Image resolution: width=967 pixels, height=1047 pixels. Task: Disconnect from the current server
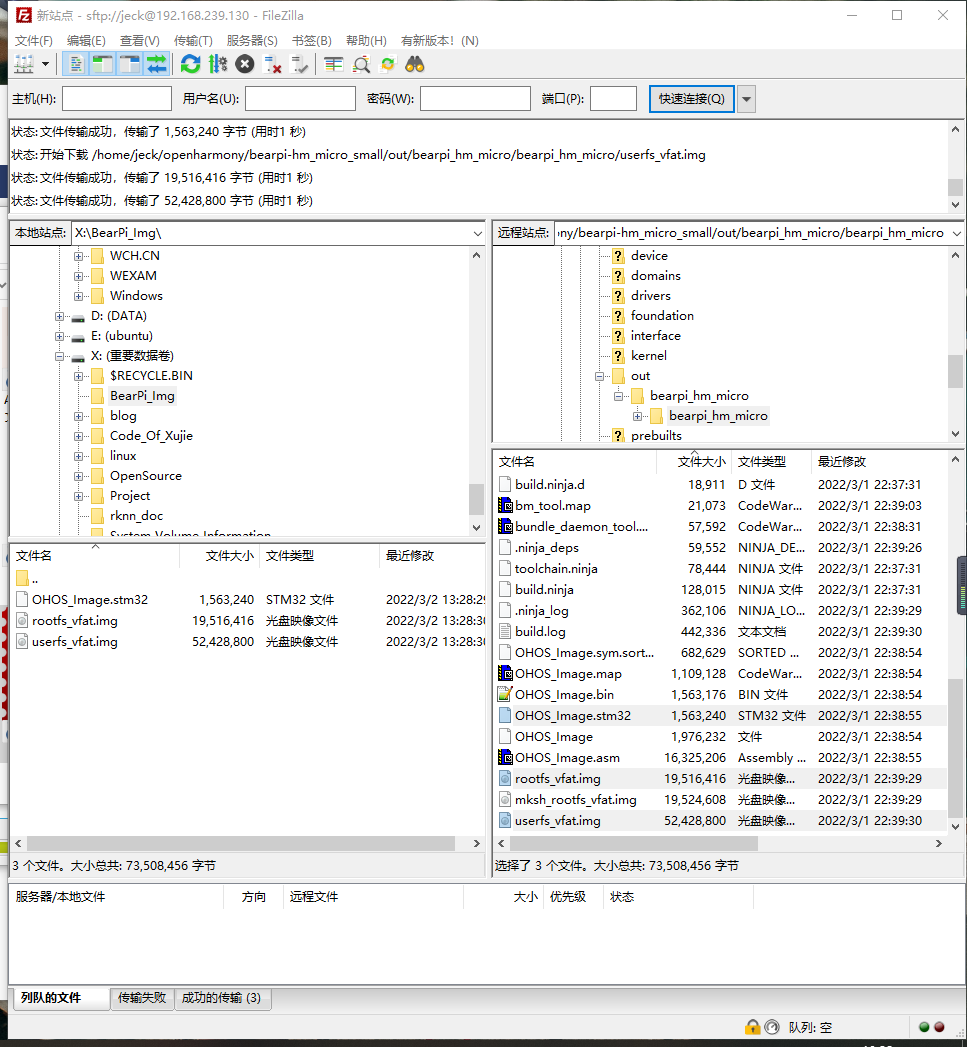click(x=272, y=65)
